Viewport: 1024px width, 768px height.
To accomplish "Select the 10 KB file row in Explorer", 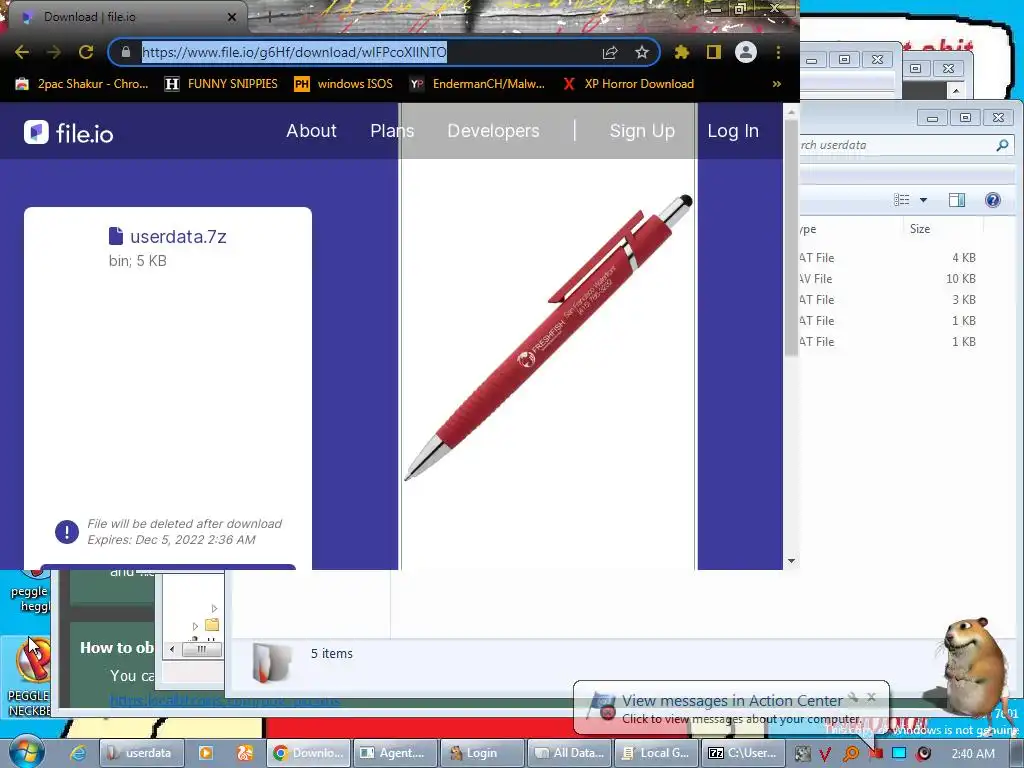I will [888, 279].
